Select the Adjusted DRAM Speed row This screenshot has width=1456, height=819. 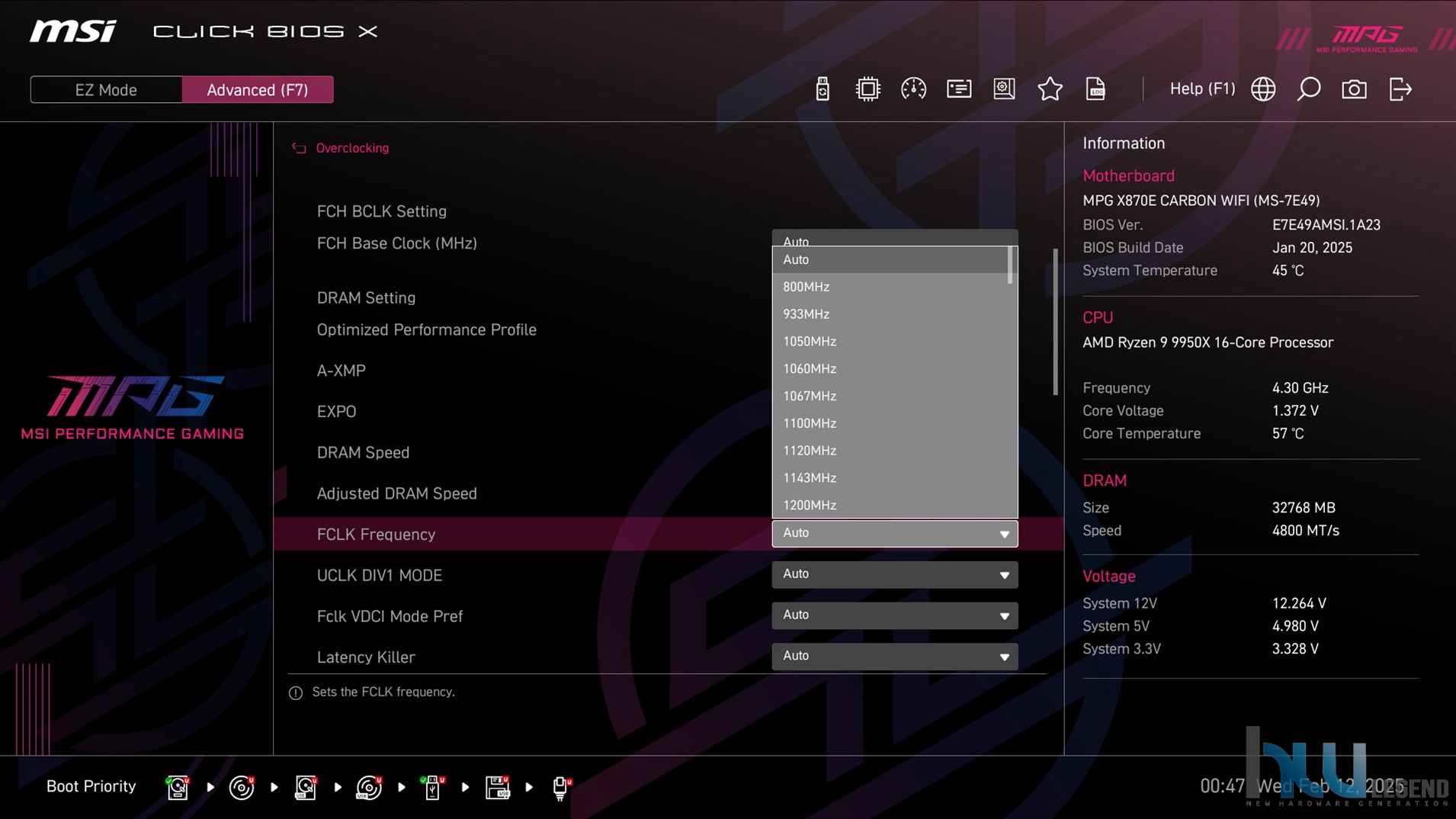pos(396,494)
